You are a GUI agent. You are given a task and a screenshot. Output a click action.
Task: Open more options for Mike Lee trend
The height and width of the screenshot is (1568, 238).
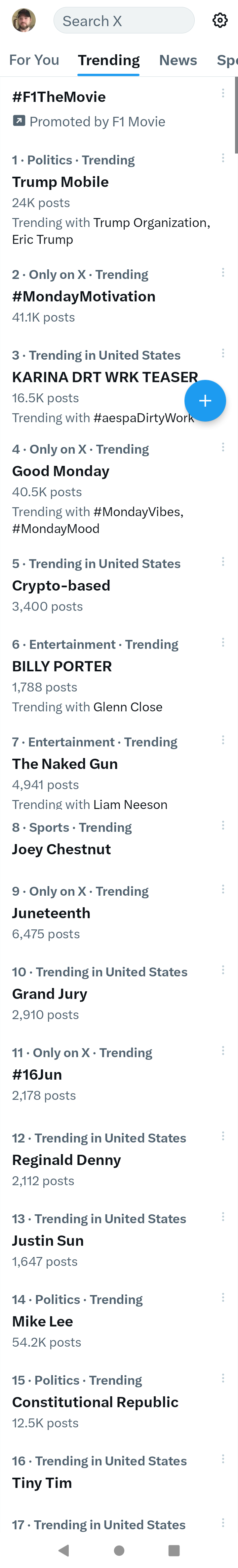pyautogui.click(x=223, y=1298)
